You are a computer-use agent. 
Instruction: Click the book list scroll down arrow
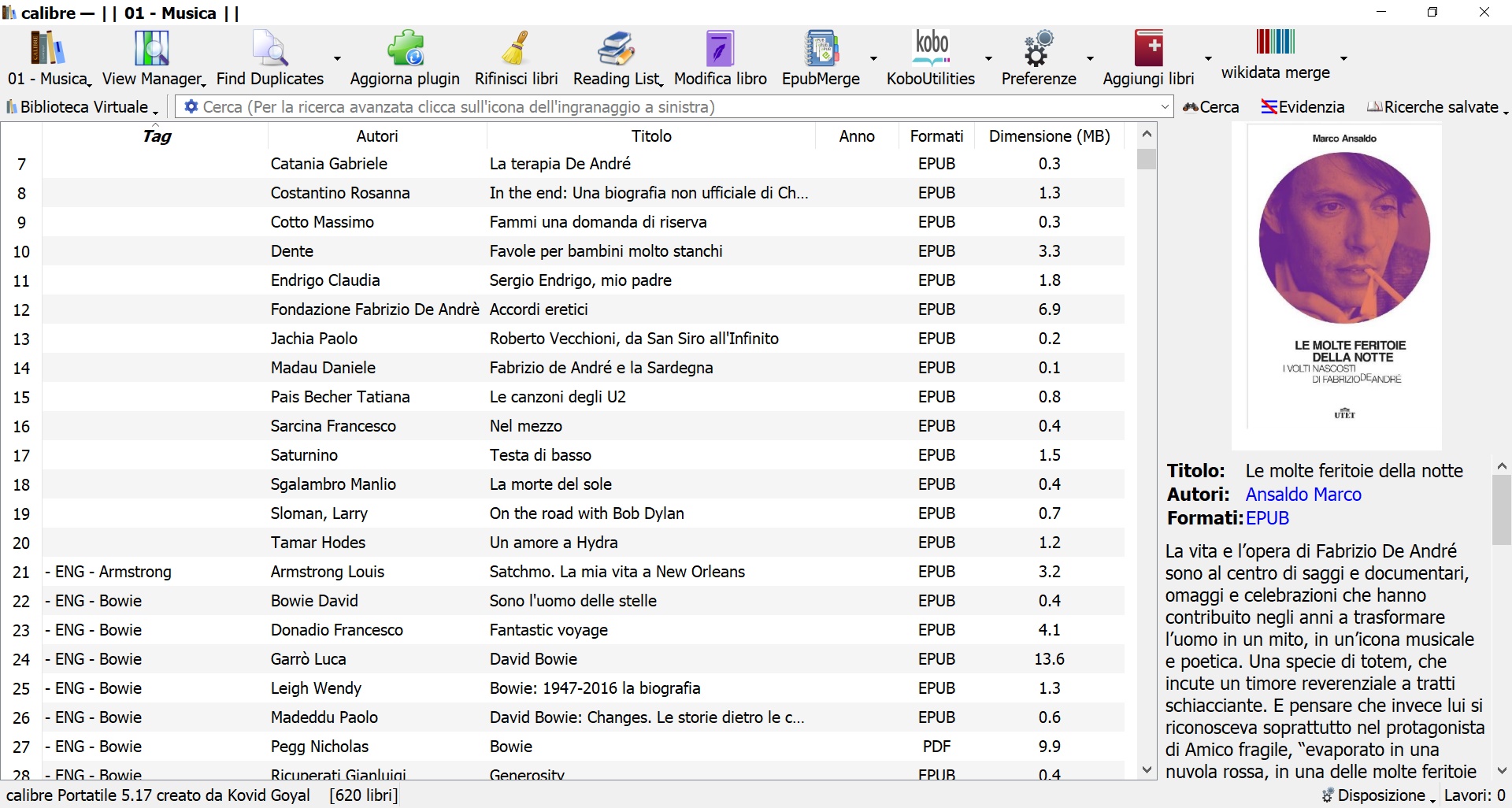tap(1147, 769)
